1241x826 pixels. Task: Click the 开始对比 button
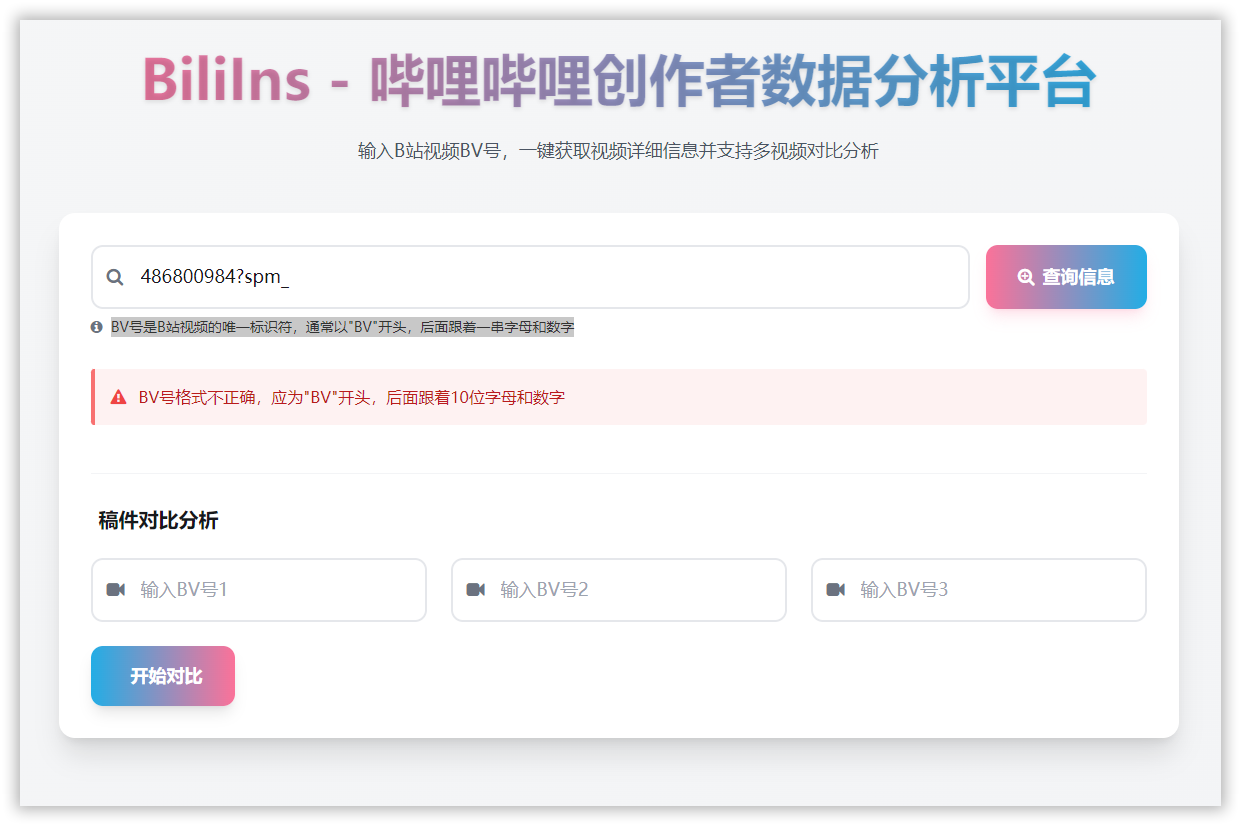(163, 676)
